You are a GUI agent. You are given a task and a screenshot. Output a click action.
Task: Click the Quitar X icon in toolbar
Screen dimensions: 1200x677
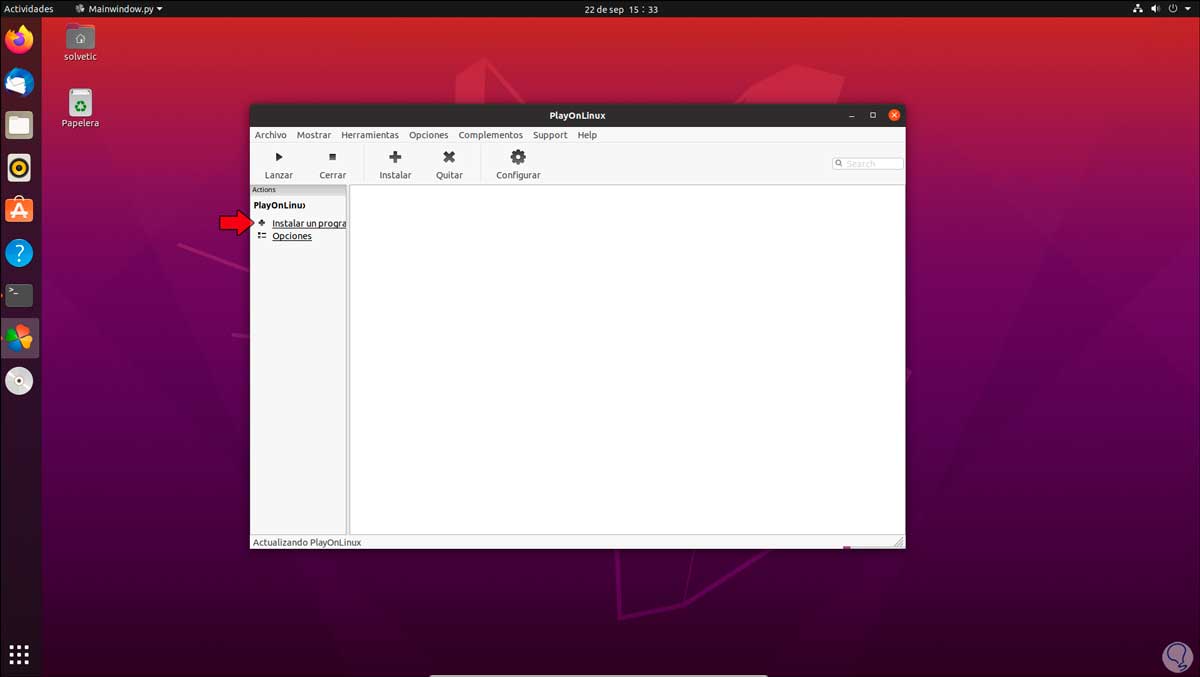pyautogui.click(x=449, y=157)
